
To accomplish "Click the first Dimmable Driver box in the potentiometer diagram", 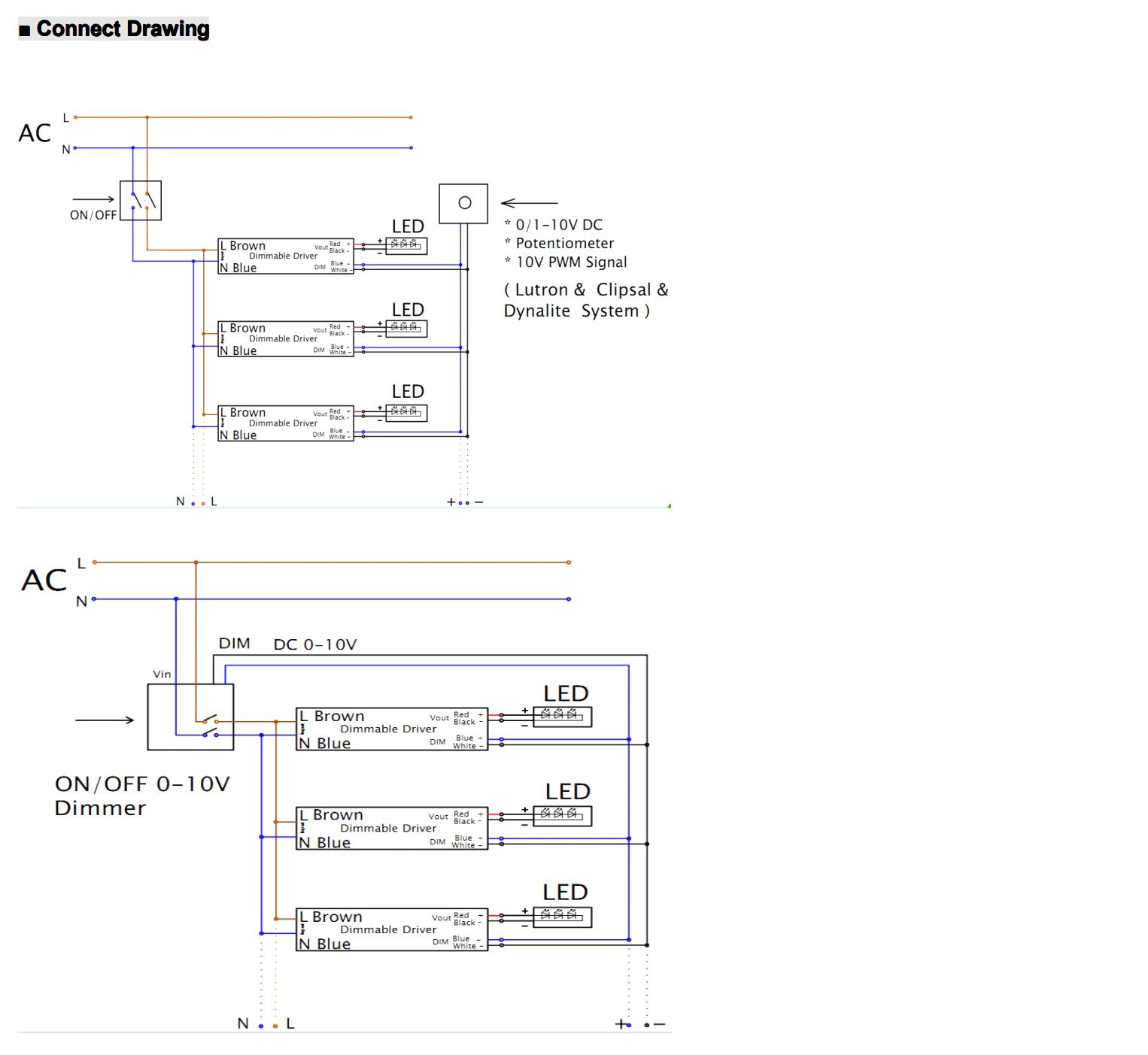I will click(286, 256).
